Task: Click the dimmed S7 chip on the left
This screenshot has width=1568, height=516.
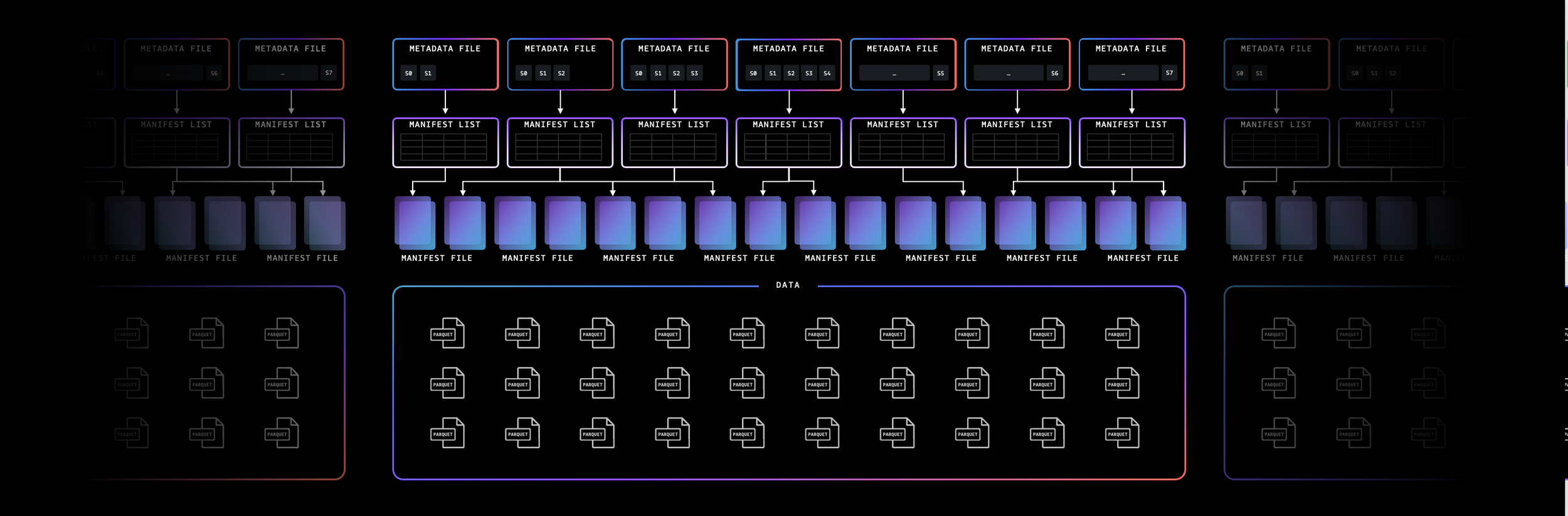Action: tap(329, 73)
